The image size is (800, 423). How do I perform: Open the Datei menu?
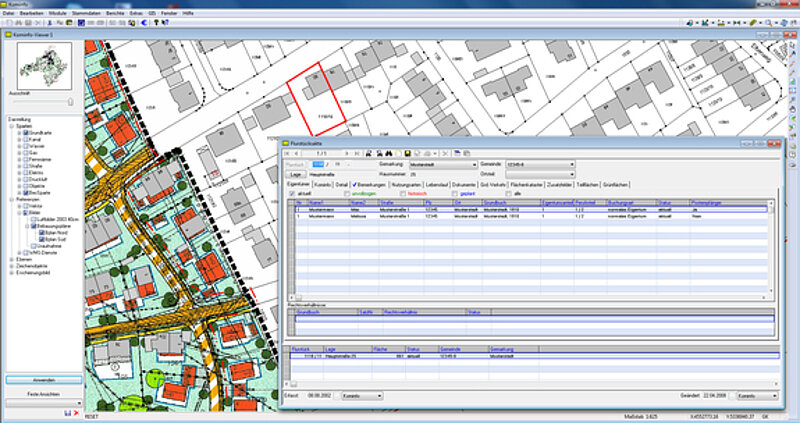(8, 13)
